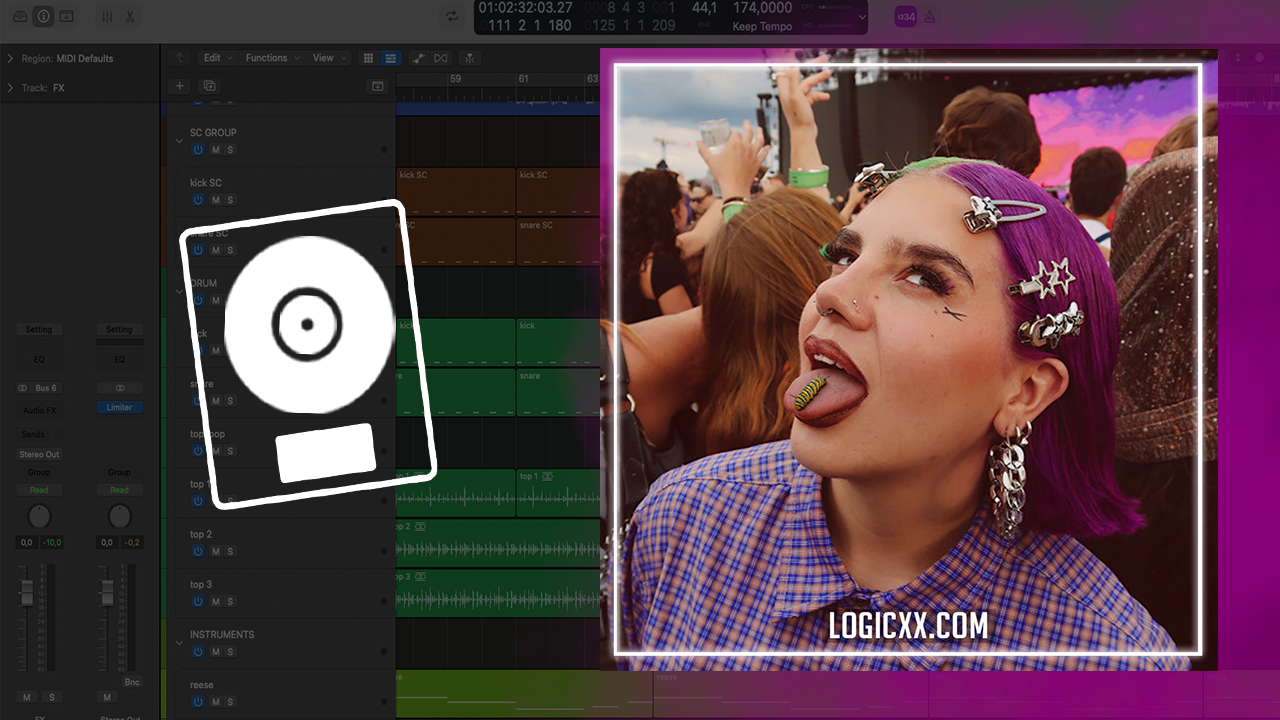This screenshot has height=720, width=1280.
Task: Open the Functions menu
Action: click(x=272, y=58)
